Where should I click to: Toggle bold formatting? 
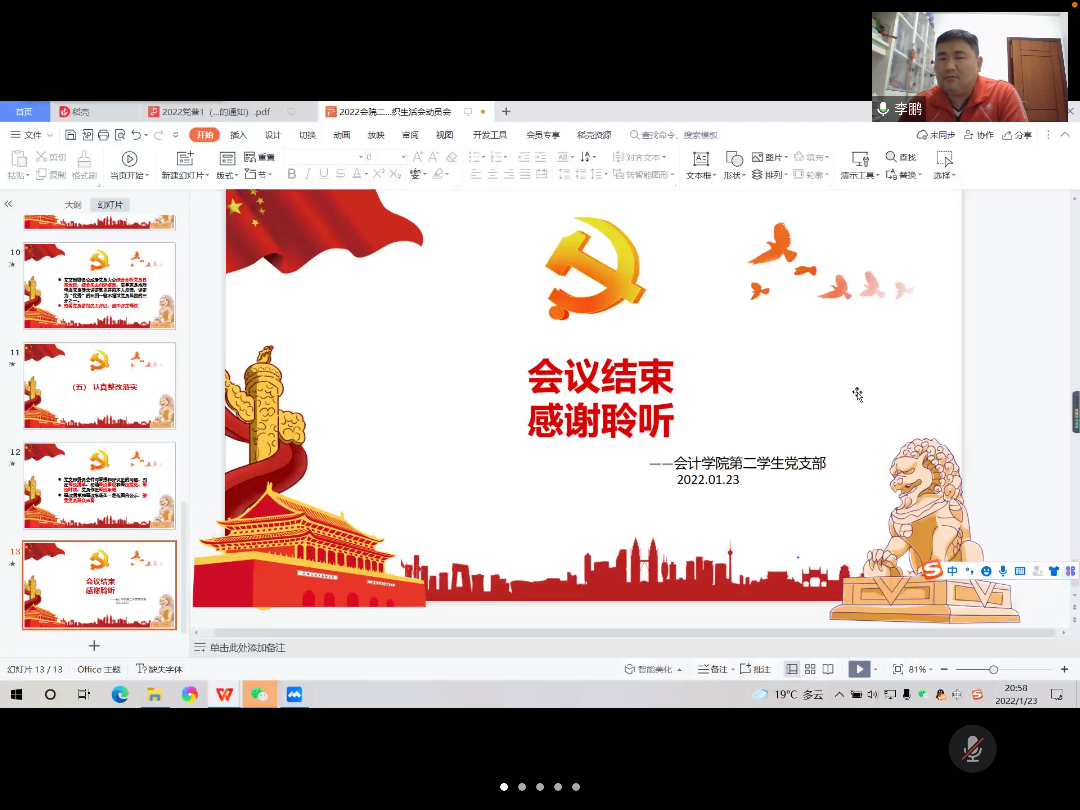(291, 174)
